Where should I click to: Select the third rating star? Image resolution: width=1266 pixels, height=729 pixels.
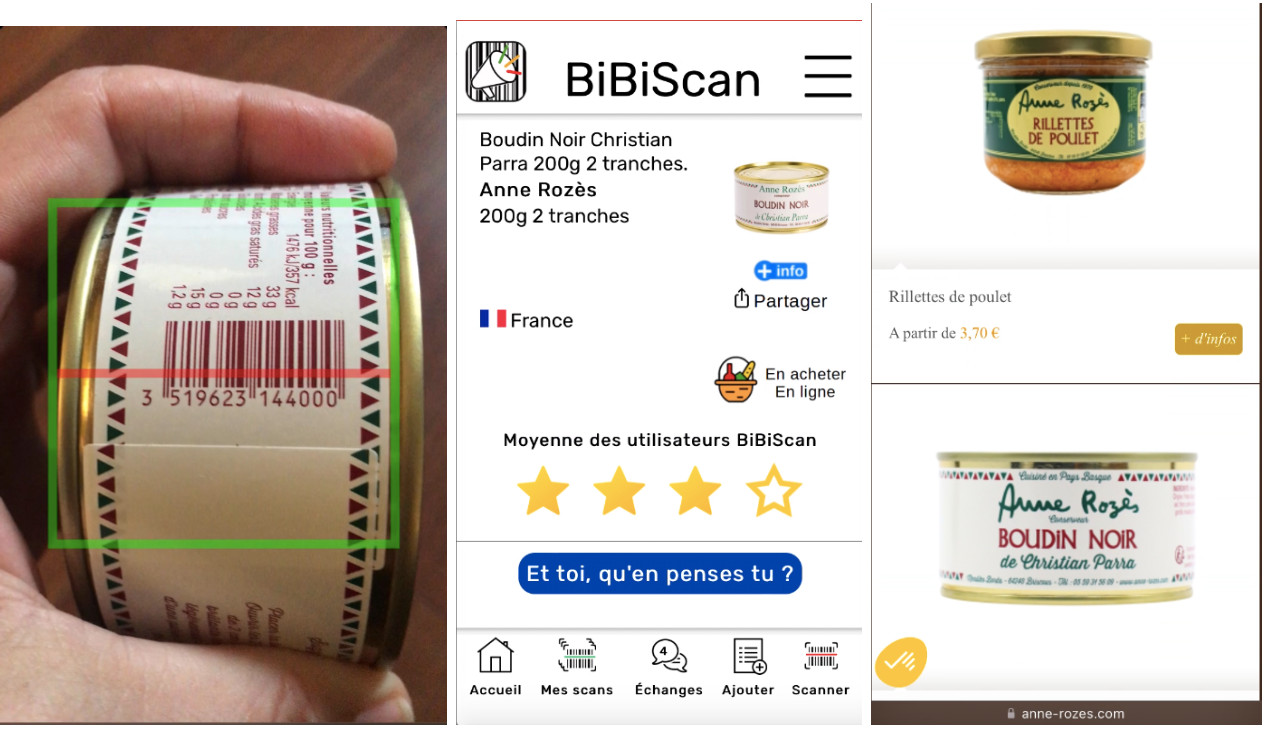tap(695, 491)
